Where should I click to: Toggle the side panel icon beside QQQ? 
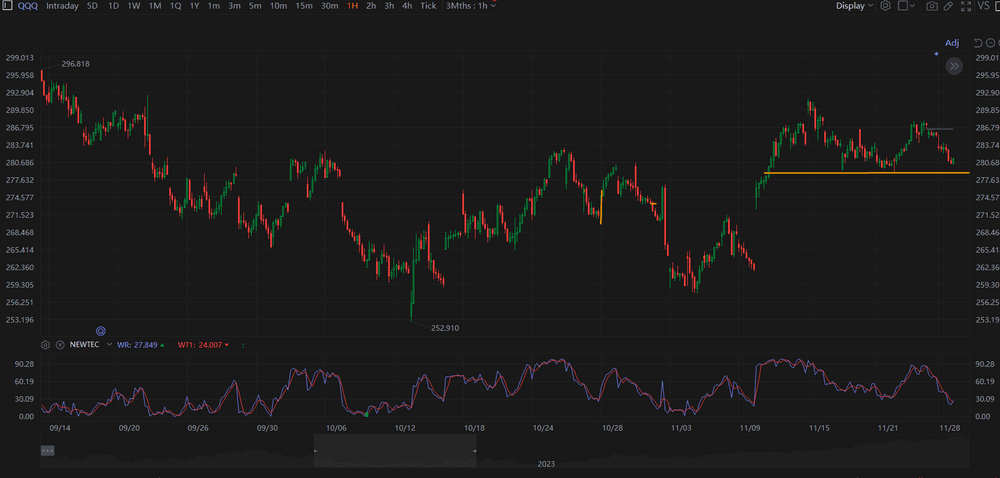tap(8, 6)
